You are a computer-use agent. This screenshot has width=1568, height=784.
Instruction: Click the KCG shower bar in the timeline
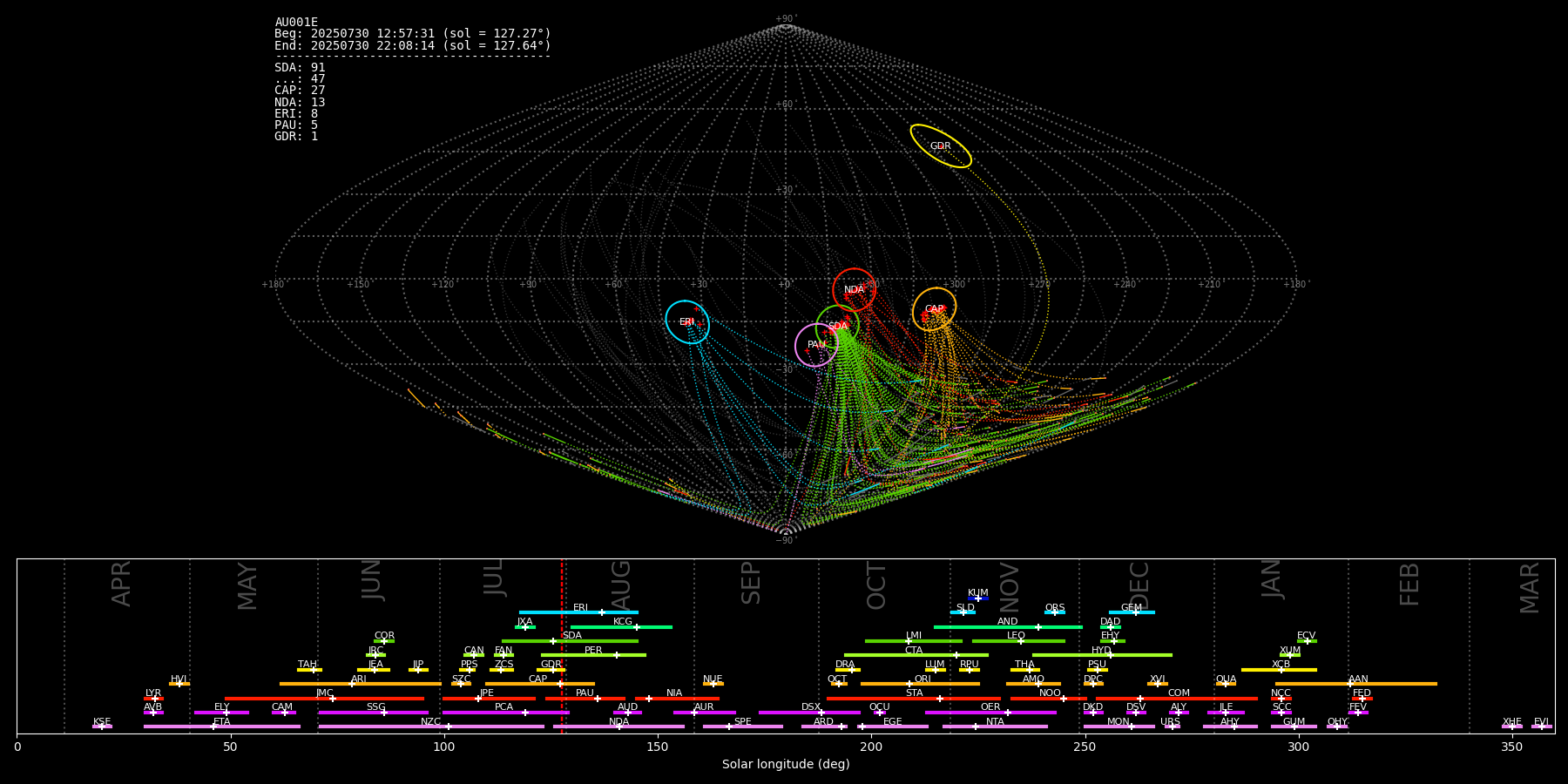(621, 626)
